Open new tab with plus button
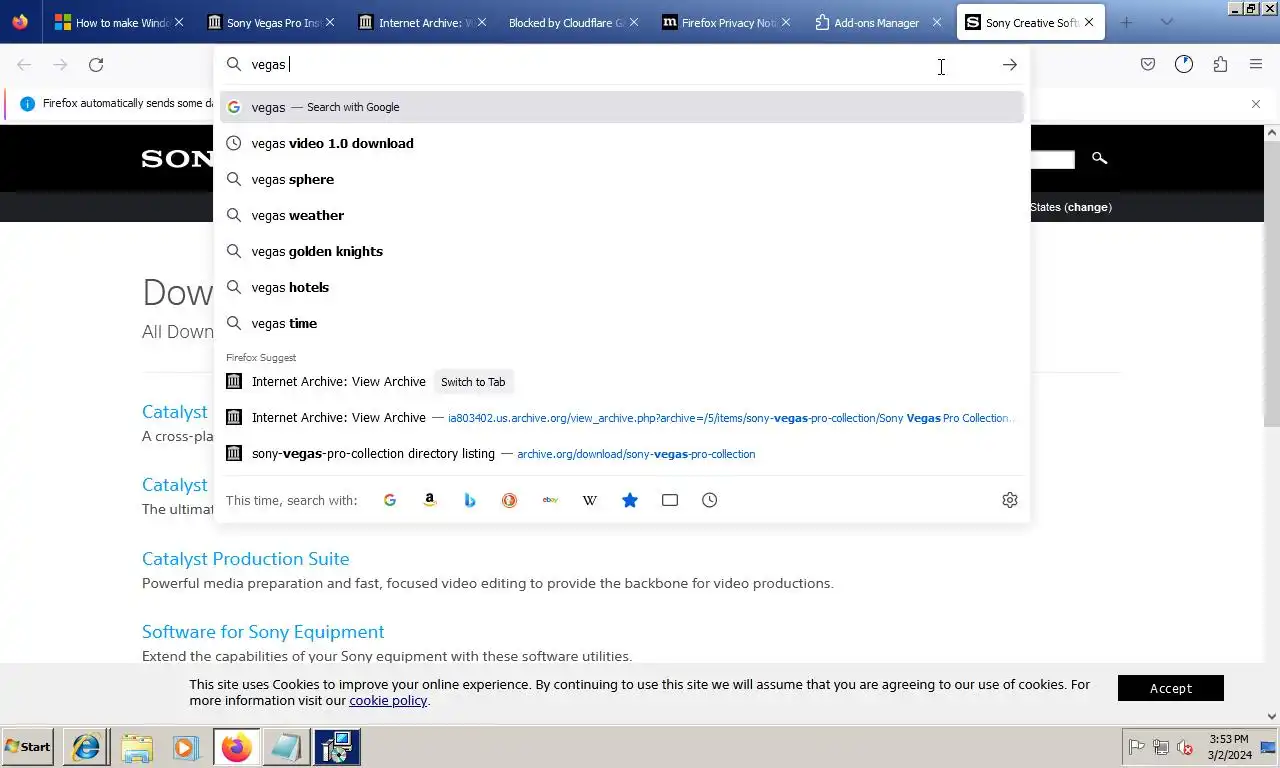Image resolution: width=1280 pixels, height=768 pixels. coord(1126,22)
